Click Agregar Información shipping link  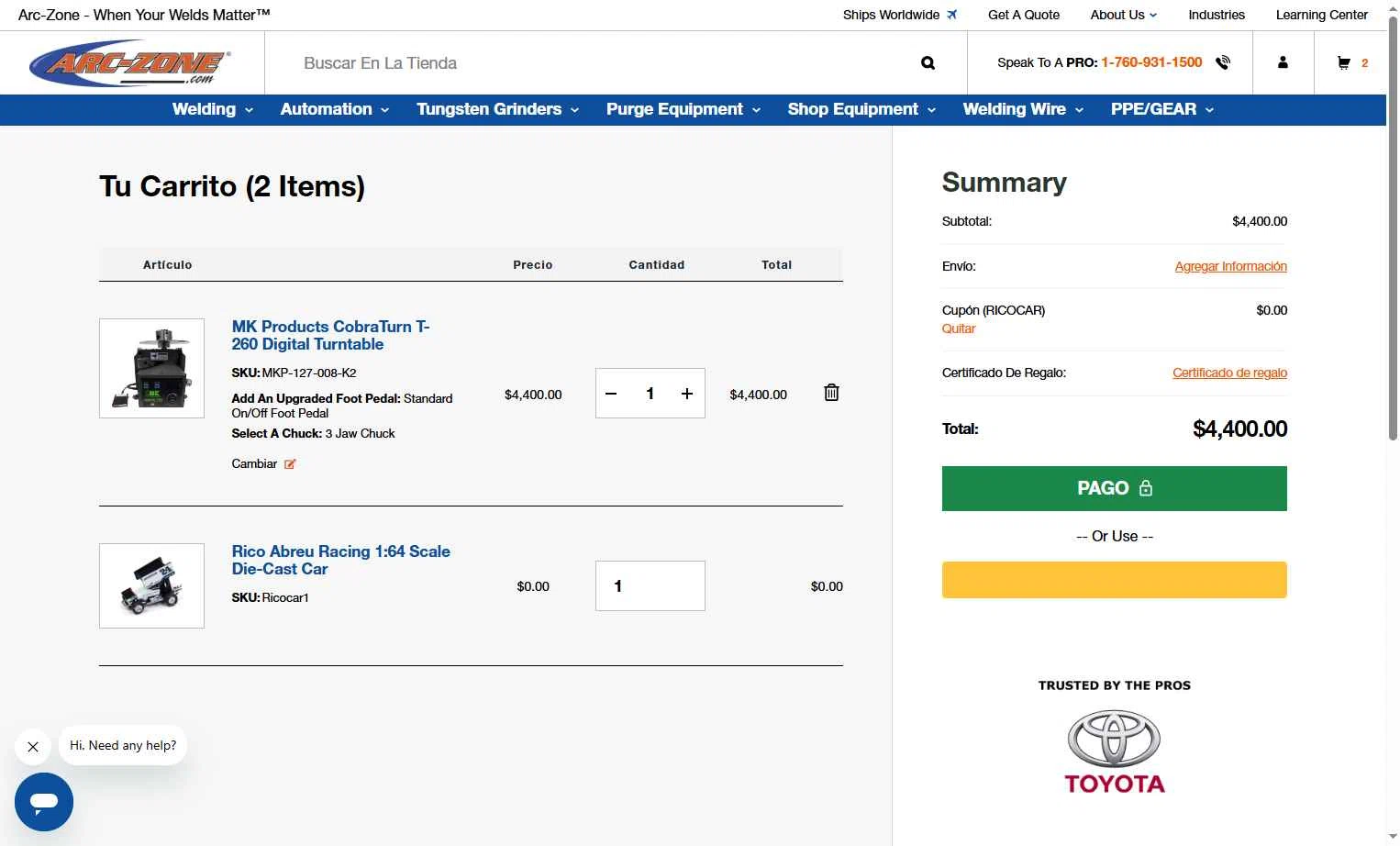1231,266
